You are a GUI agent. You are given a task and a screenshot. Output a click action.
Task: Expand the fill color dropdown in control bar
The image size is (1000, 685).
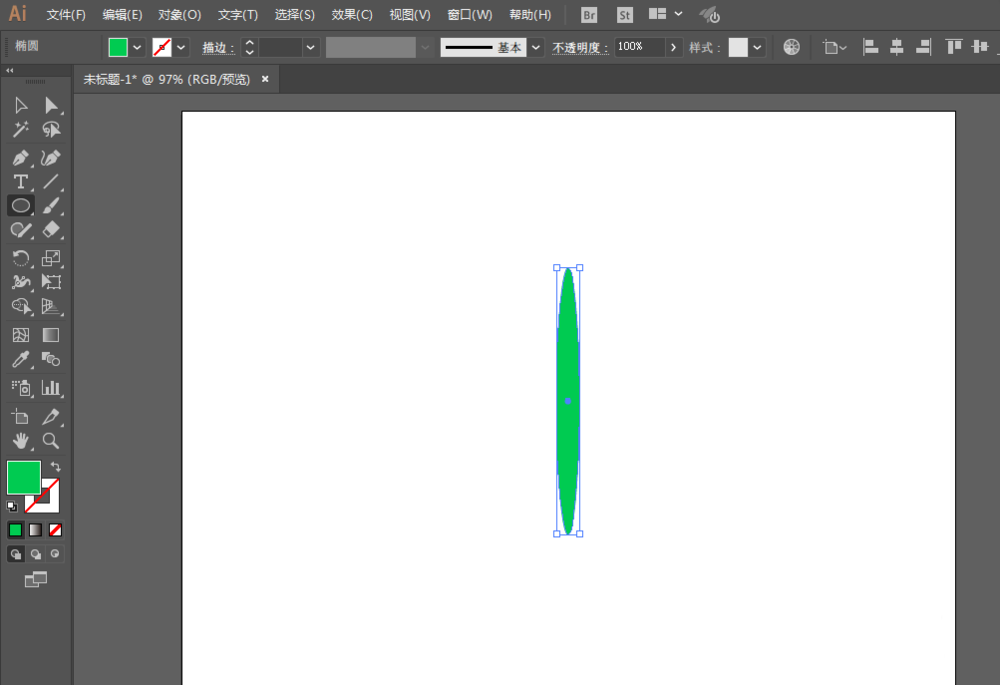click(137, 47)
